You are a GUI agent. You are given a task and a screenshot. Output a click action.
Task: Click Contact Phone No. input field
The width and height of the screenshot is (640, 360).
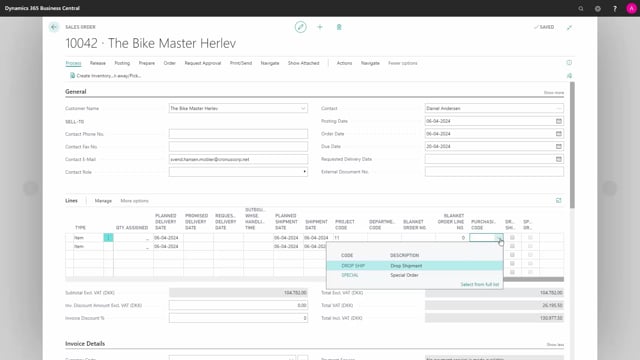(x=238, y=134)
